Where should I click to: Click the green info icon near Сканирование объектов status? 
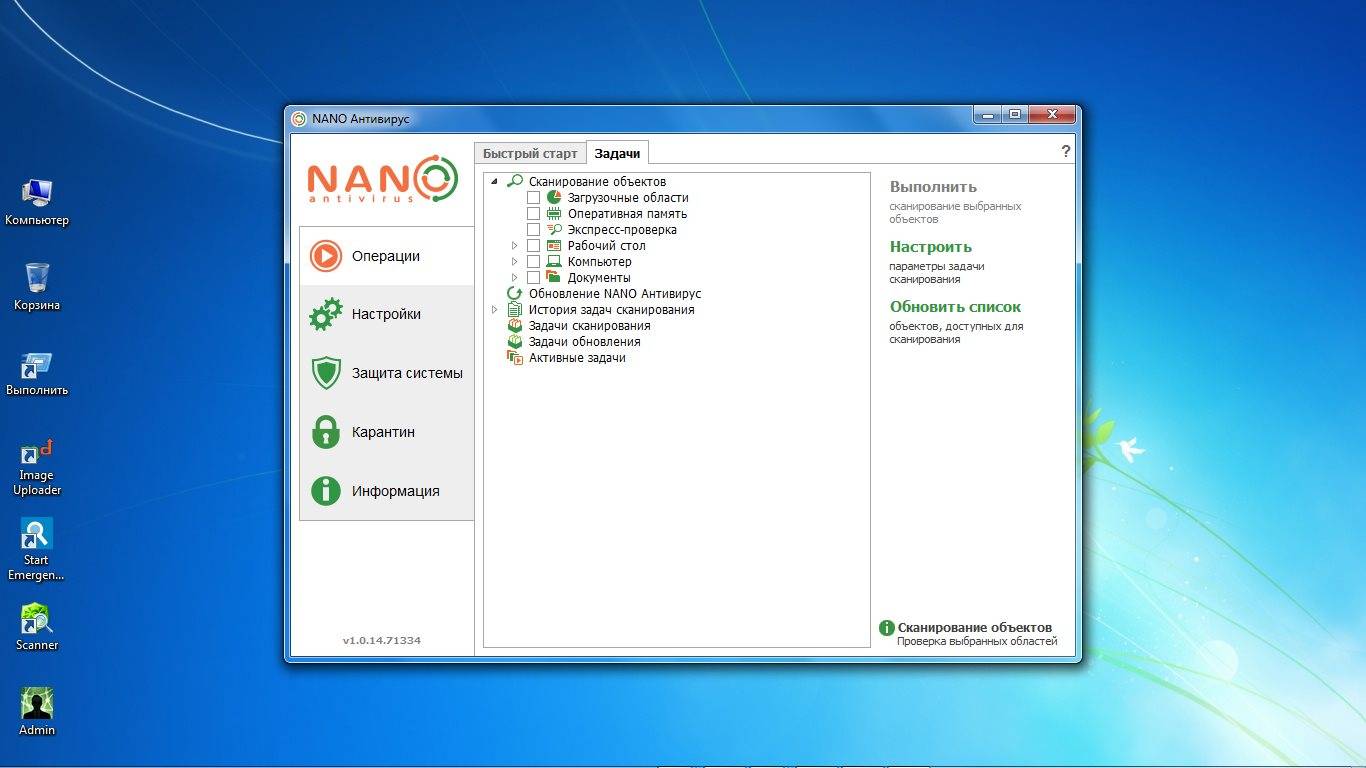[886, 628]
